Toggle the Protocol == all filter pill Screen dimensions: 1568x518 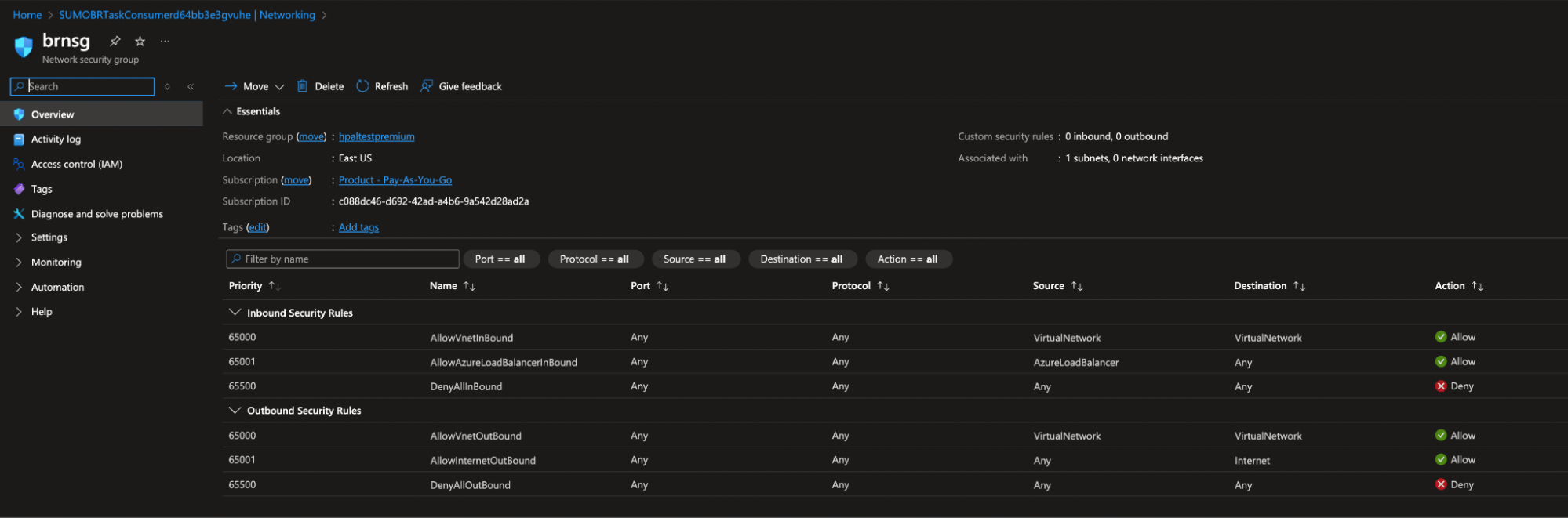tap(595, 259)
